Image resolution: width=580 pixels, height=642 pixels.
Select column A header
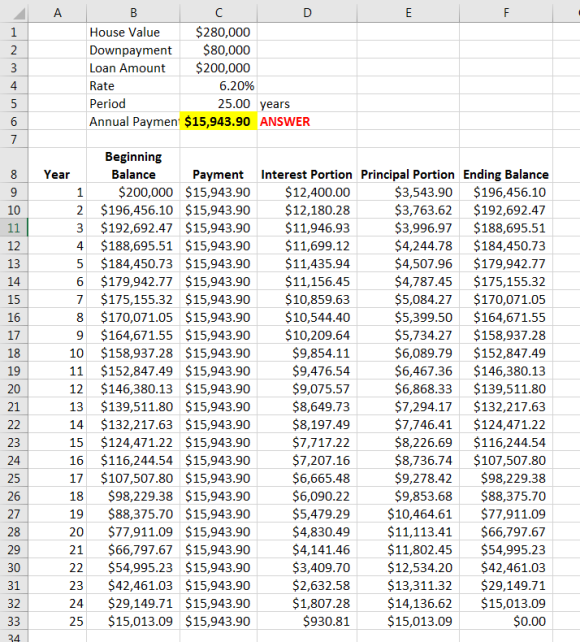coord(57,13)
